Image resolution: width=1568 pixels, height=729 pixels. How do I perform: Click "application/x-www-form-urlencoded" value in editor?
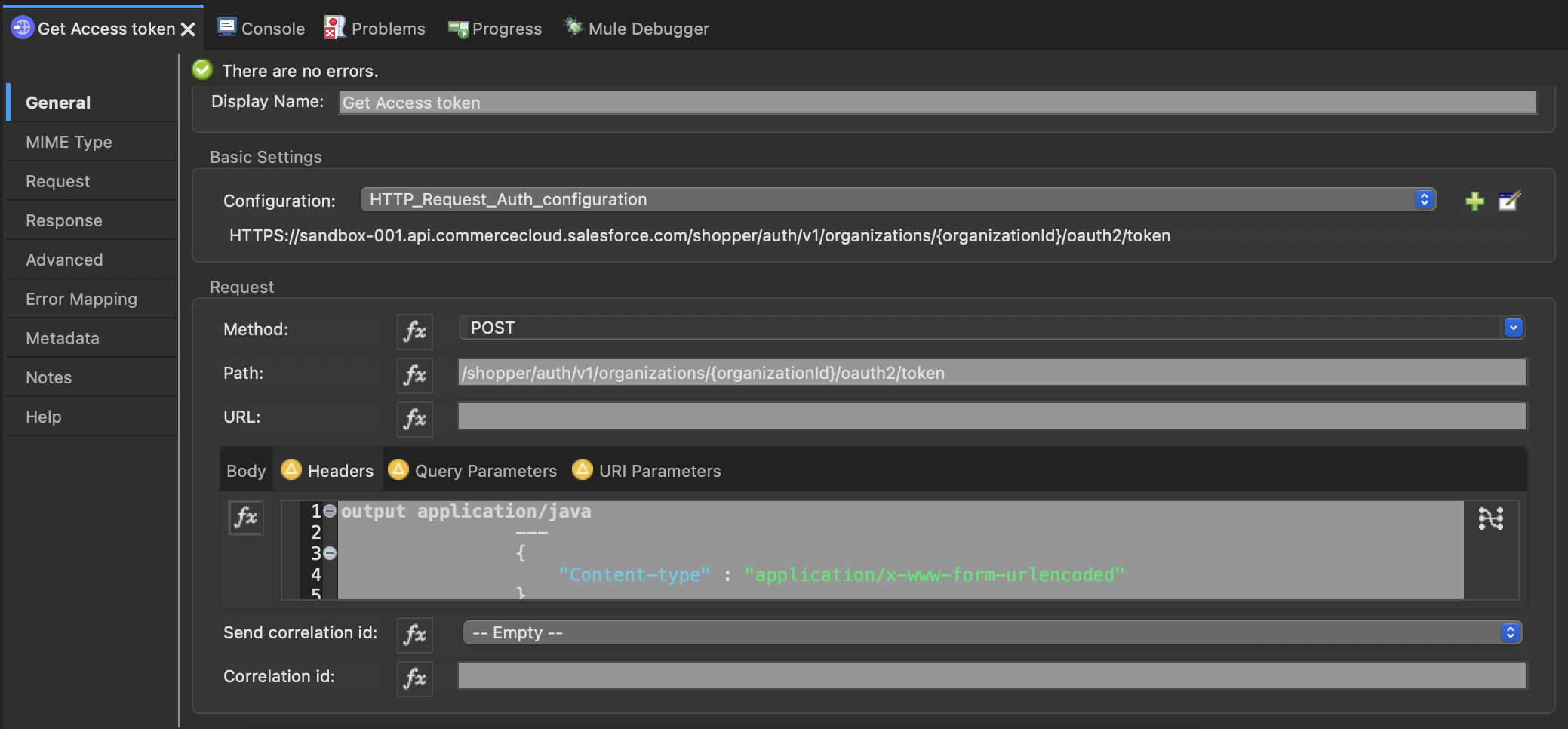pyautogui.click(x=934, y=575)
